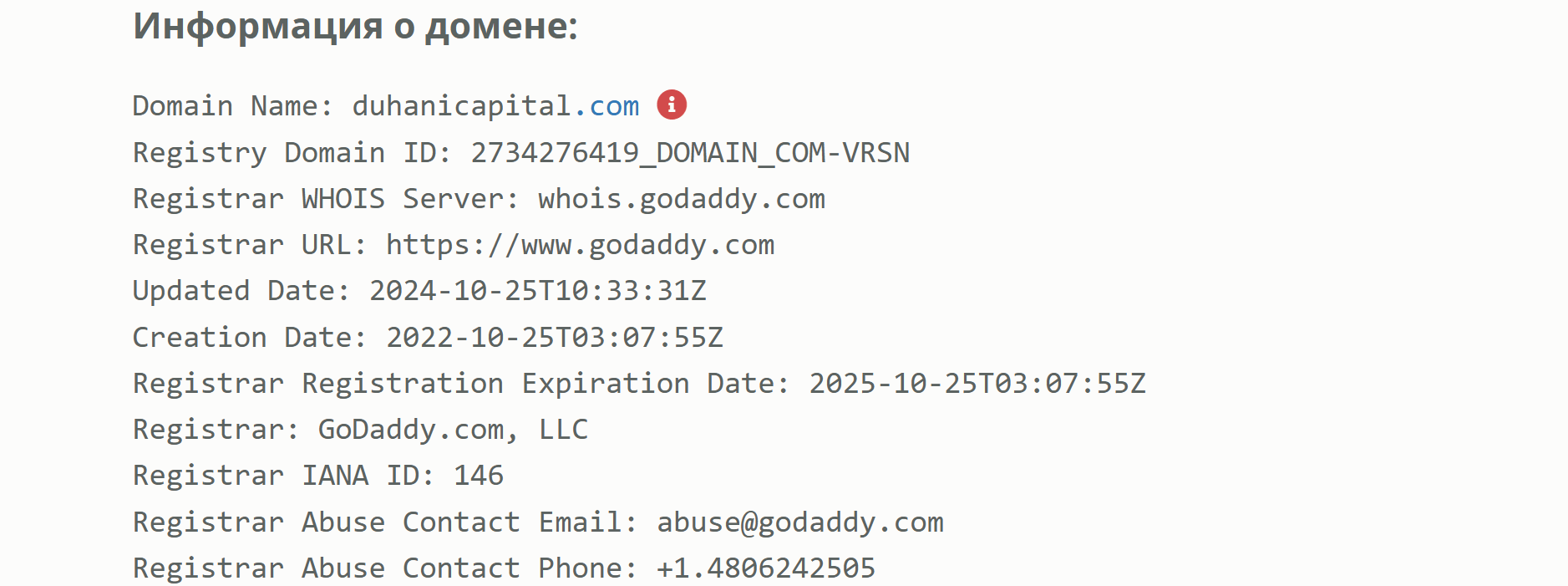This screenshot has height=586, width=1568.
Task: Click the 'Registrar Abuse Contact Email:' label
Action: point(385,522)
